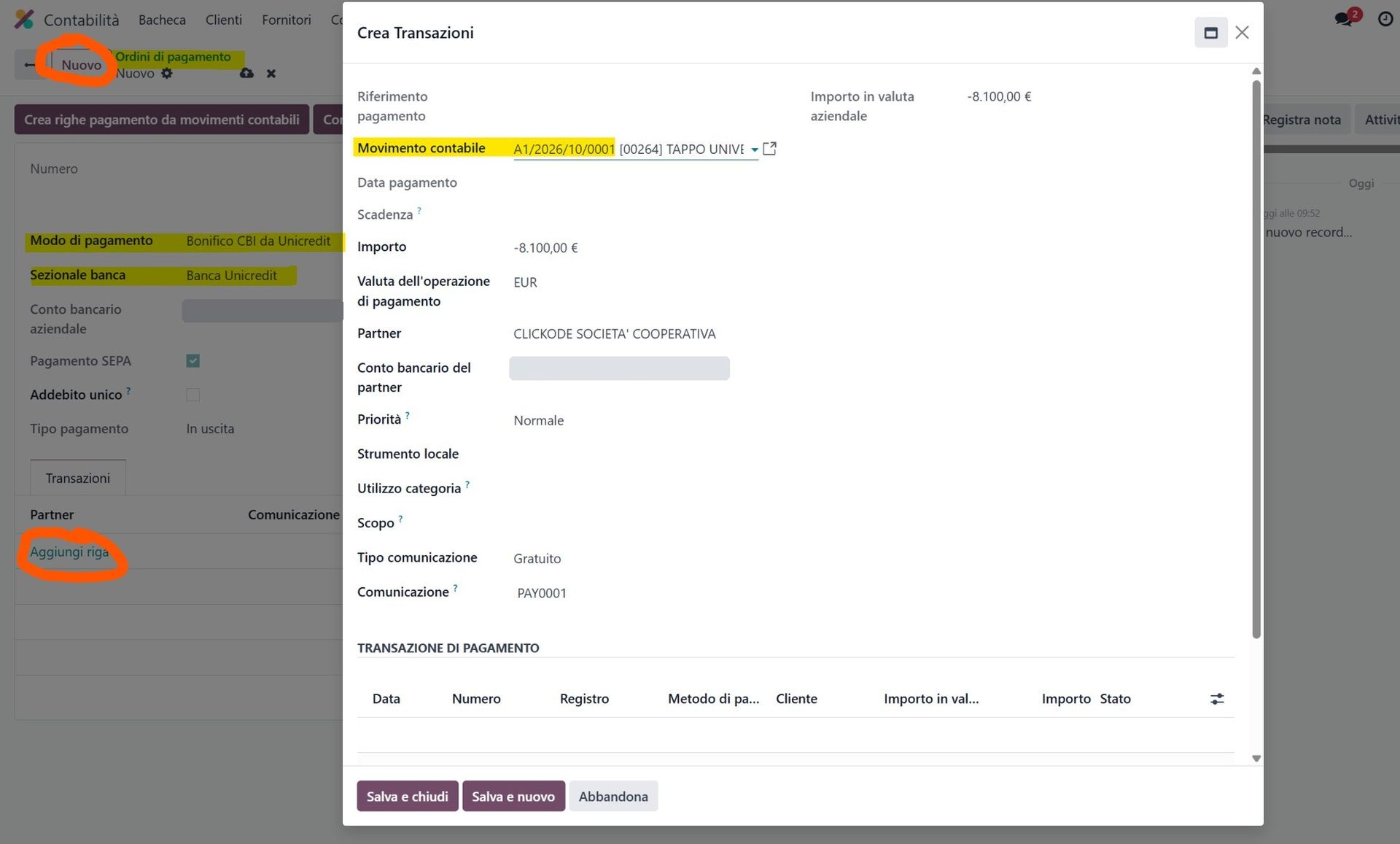Click the Ordini di pagamento breadcrumb link

click(x=173, y=57)
